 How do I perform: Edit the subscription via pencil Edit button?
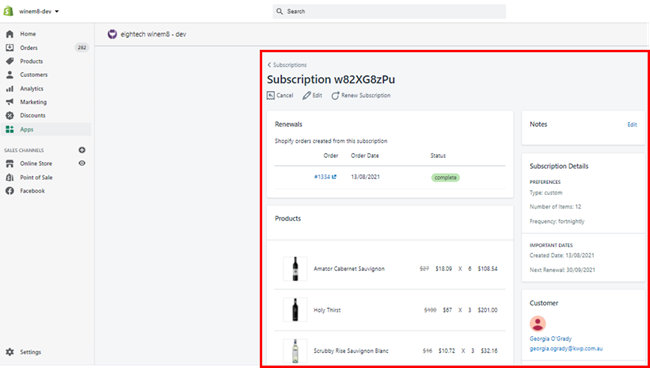tap(312, 95)
